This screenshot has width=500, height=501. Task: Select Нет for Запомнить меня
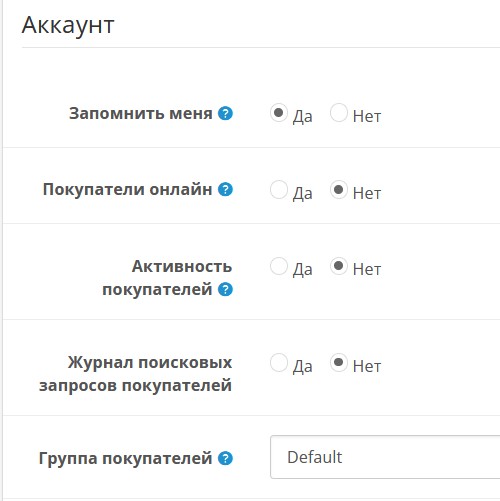pos(339,113)
